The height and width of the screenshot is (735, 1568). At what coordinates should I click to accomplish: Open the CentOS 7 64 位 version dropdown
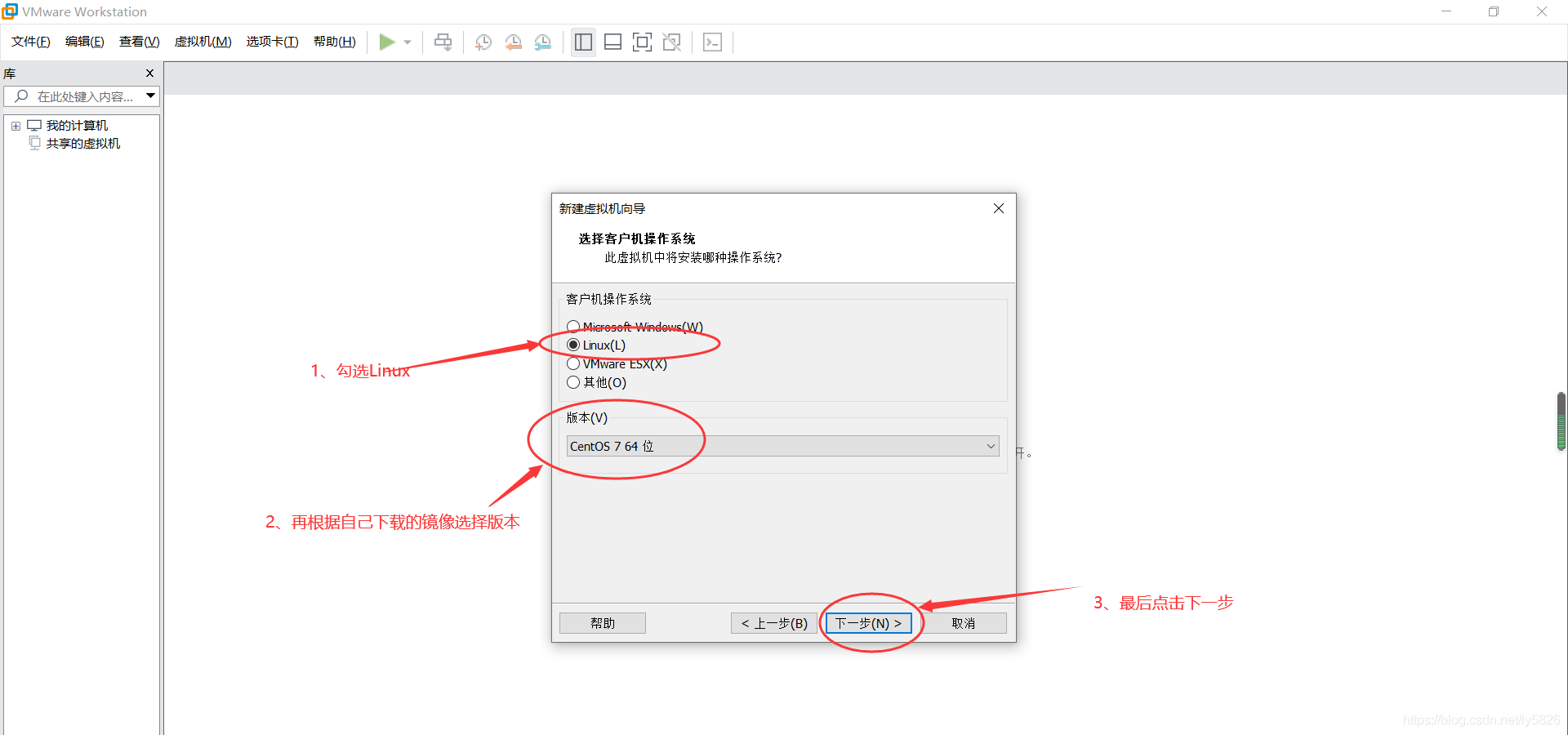[782, 446]
